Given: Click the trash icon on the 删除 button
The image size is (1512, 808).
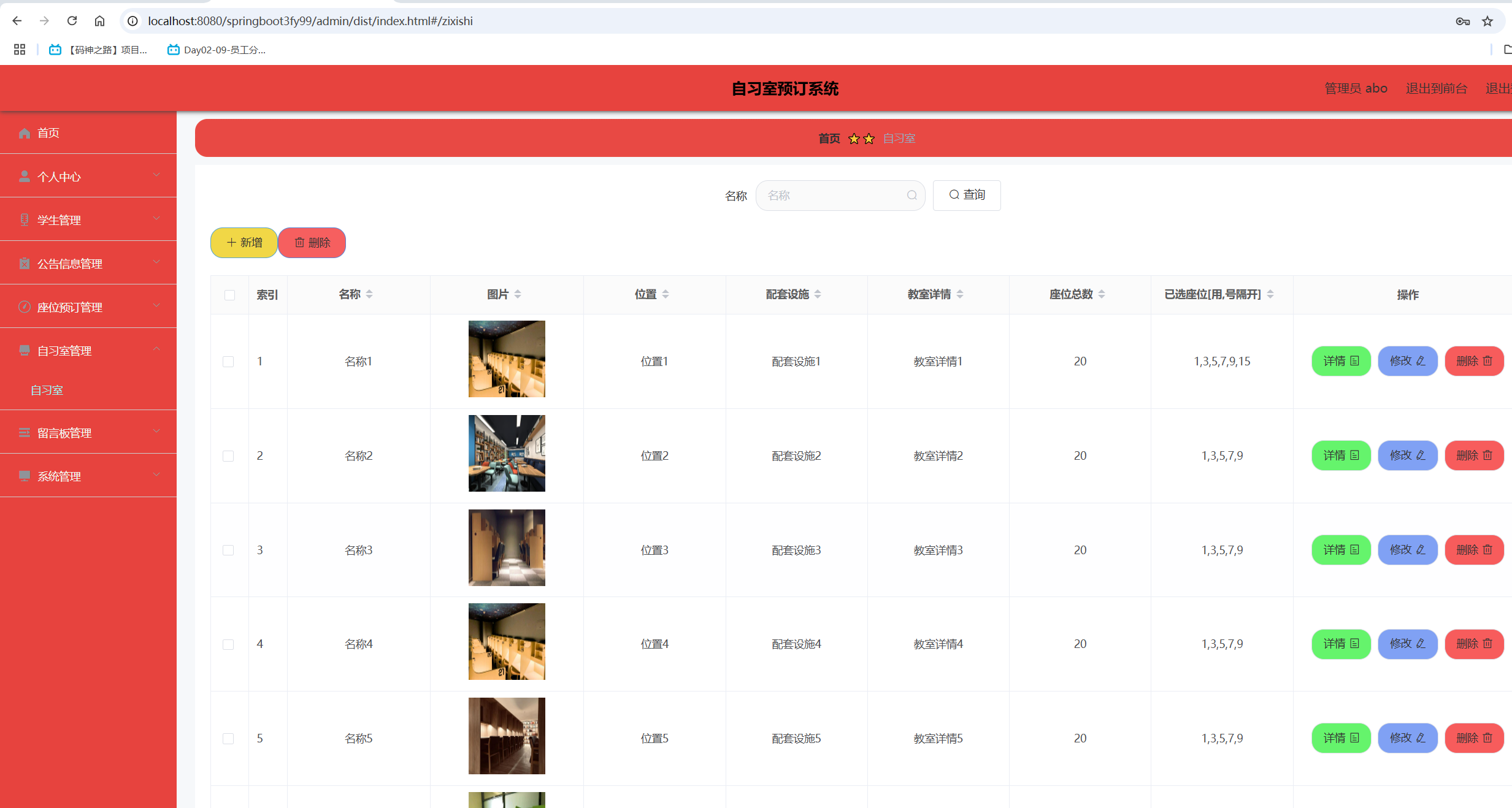Looking at the screenshot, I should coord(299,242).
